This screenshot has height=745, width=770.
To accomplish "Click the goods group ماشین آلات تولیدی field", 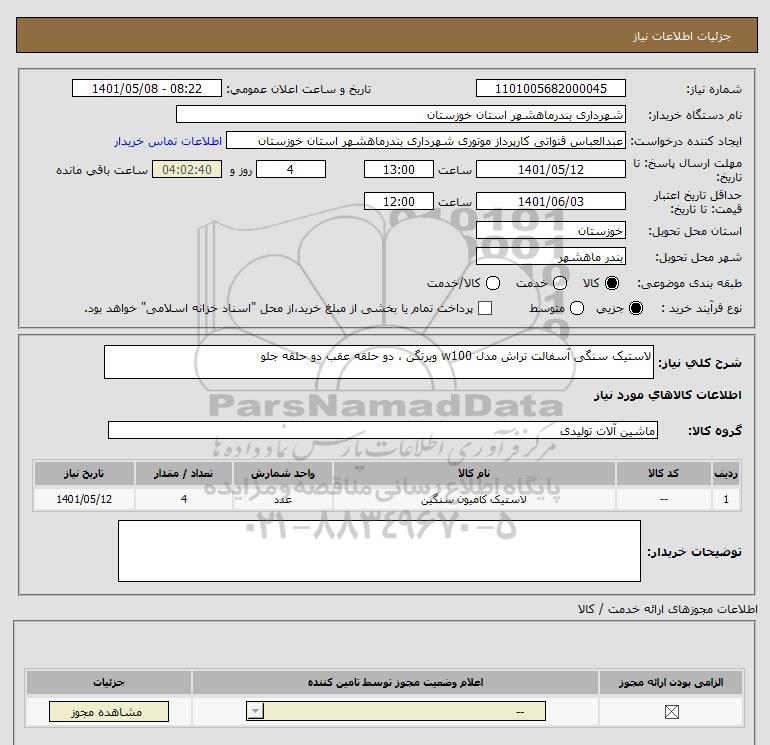I will 383,430.
